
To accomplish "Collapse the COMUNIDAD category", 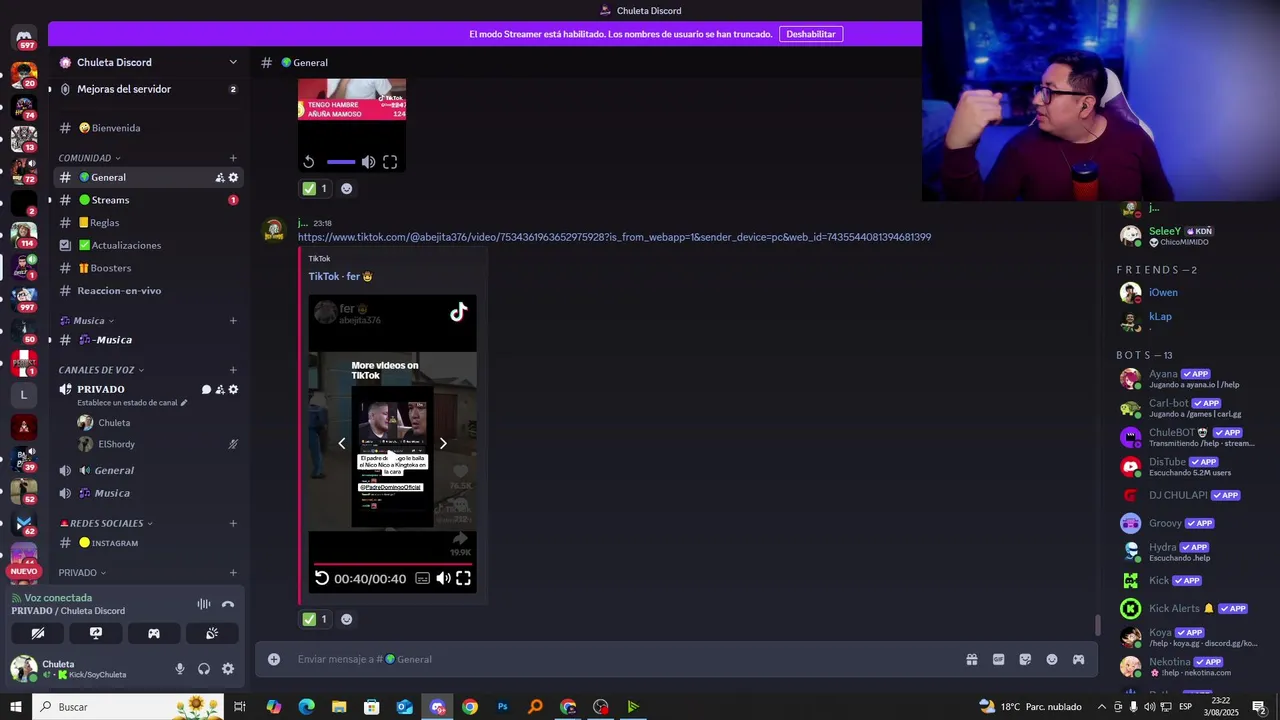I will point(89,158).
